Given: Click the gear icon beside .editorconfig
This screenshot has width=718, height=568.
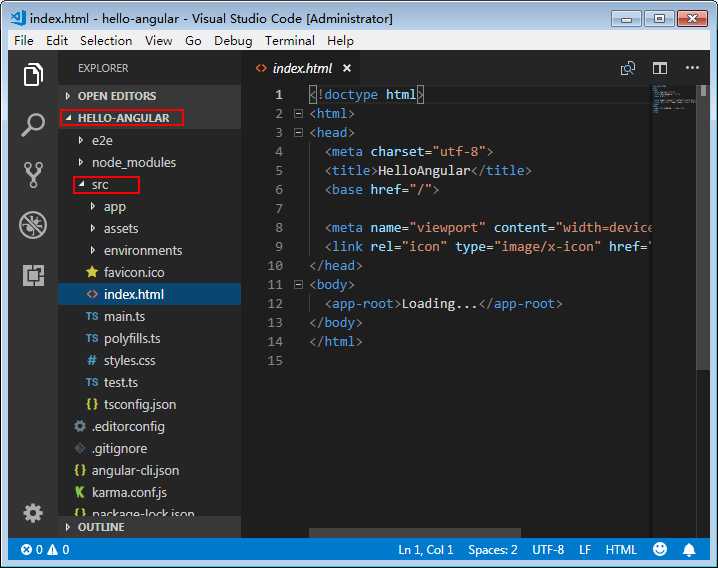Looking at the screenshot, I should [80, 426].
